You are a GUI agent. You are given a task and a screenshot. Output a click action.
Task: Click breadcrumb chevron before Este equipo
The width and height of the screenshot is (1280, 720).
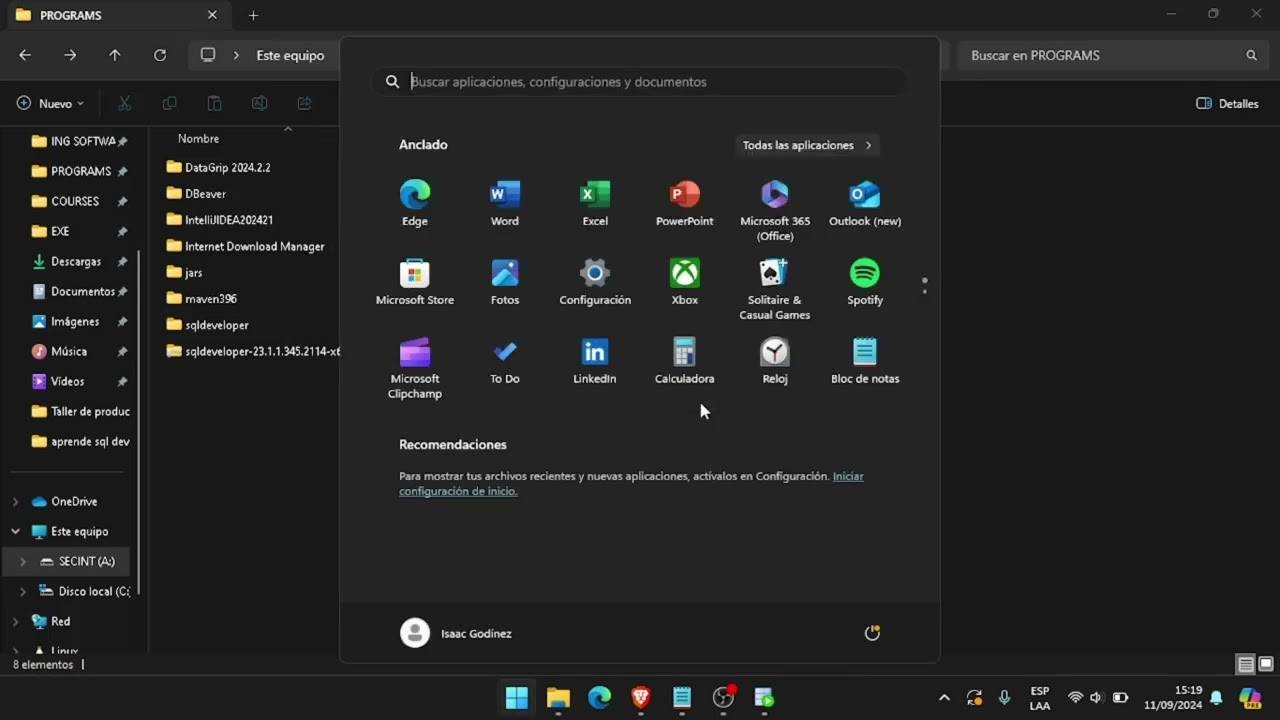click(x=236, y=55)
